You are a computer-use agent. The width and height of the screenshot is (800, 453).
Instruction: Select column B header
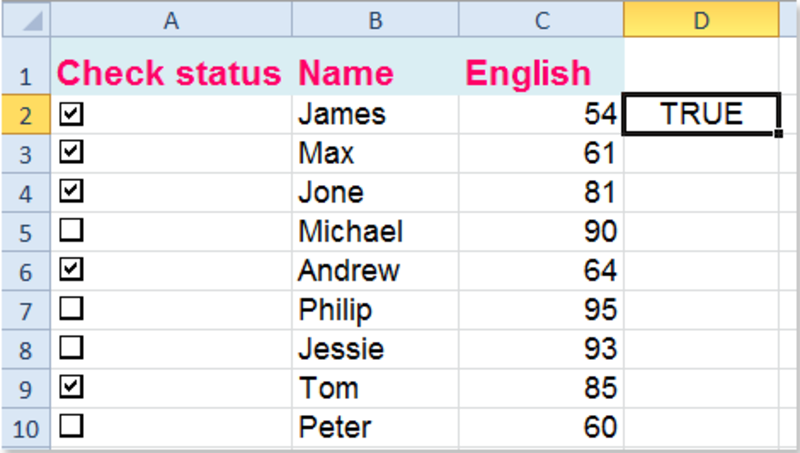(x=375, y=19)
